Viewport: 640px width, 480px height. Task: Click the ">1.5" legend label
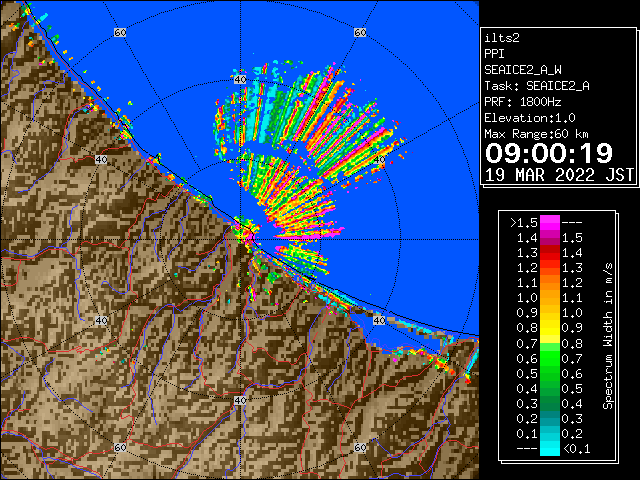click(524, 223)
